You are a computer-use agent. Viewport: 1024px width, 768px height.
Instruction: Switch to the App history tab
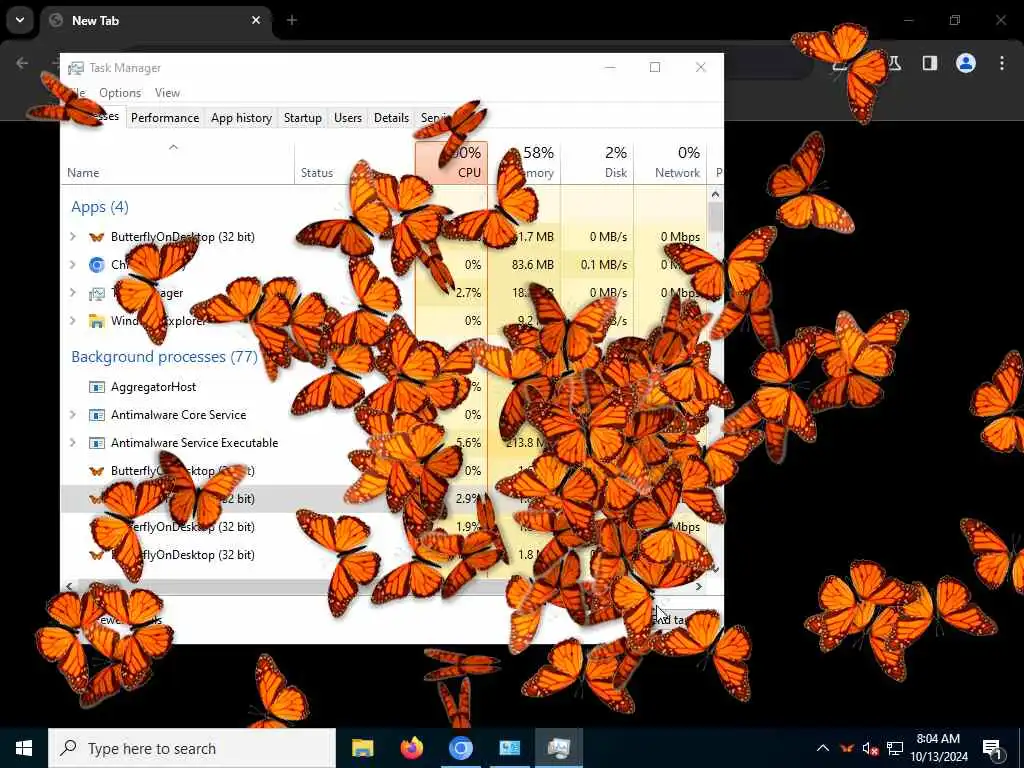(x=241, y=118)
